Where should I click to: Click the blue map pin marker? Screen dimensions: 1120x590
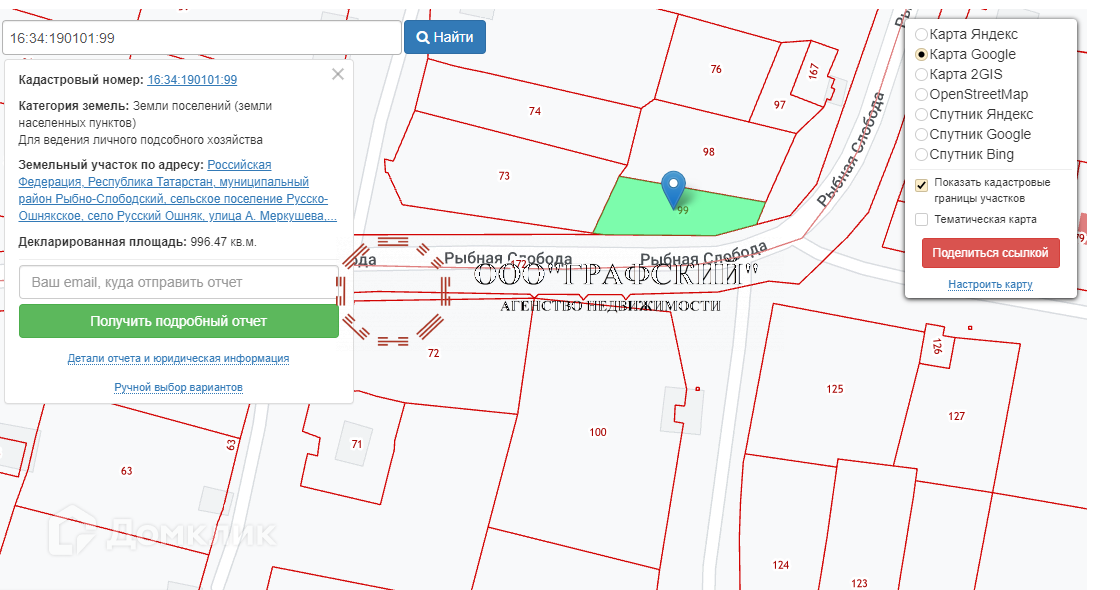click(673, 189)
